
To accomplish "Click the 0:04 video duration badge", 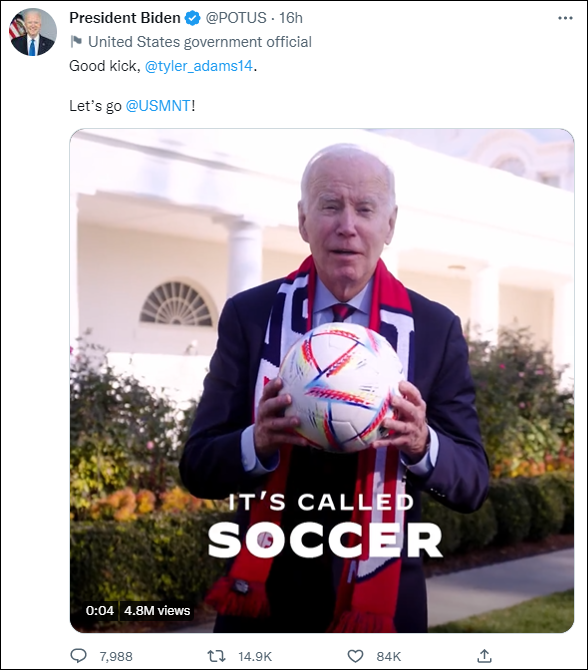I will (x=100, y=610).
